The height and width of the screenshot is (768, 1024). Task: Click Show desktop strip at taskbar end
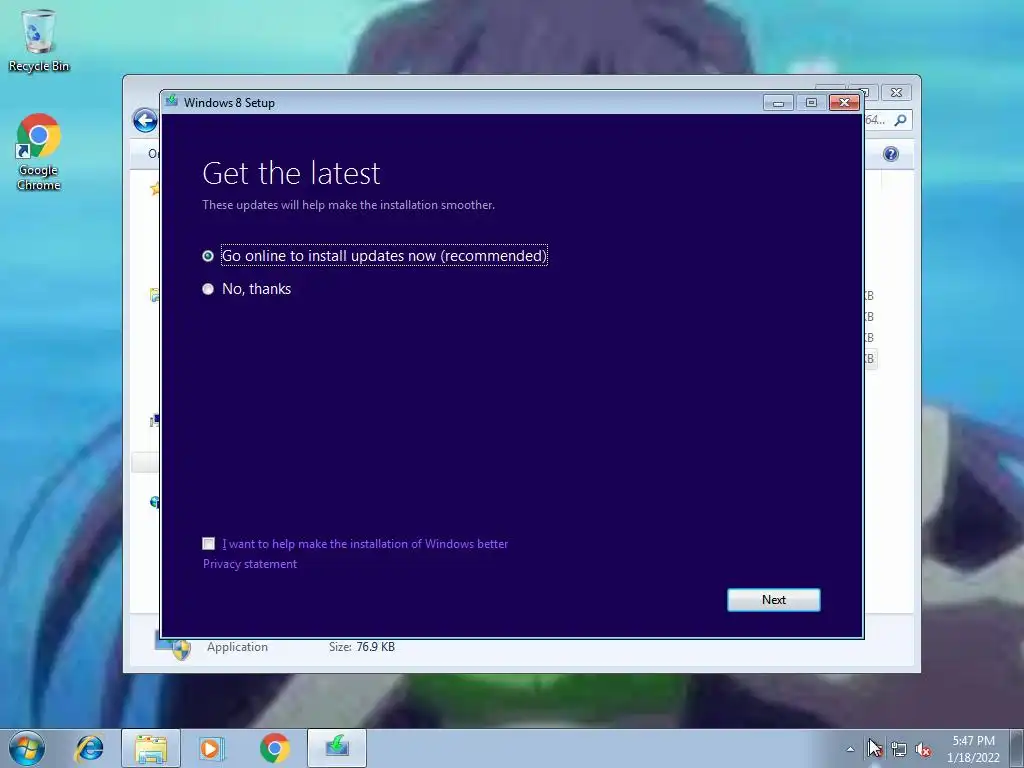coord(1017,748)
